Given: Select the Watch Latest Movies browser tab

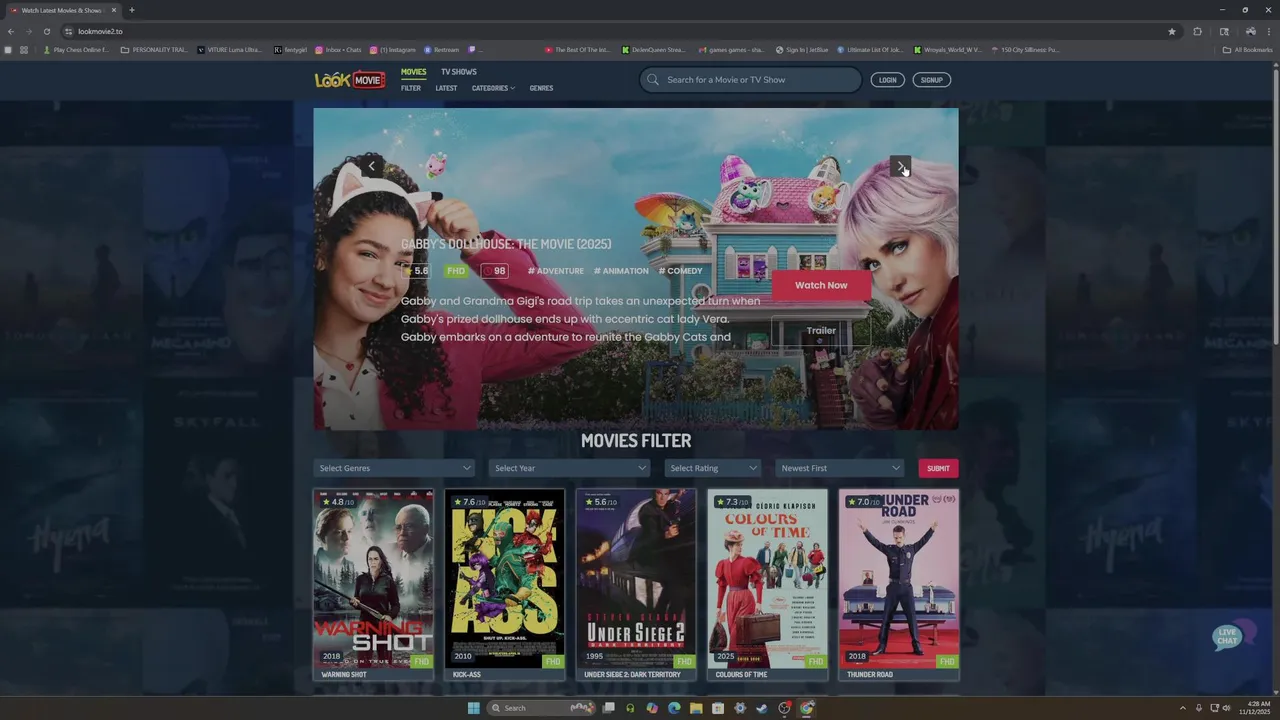Looking at the screenshot, I should [62, 10].
